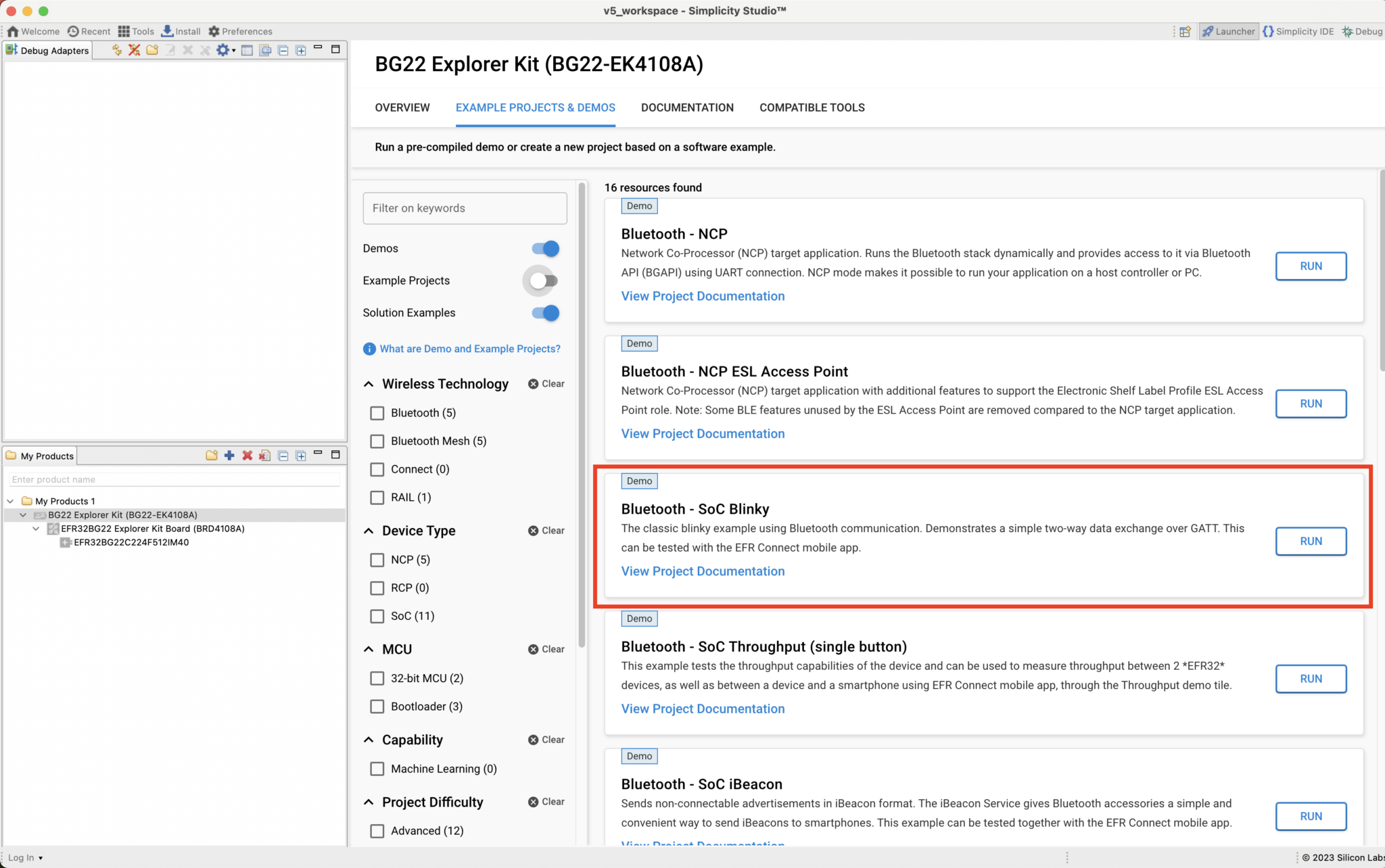Type in the Filter on keywords field

point(465,208)
